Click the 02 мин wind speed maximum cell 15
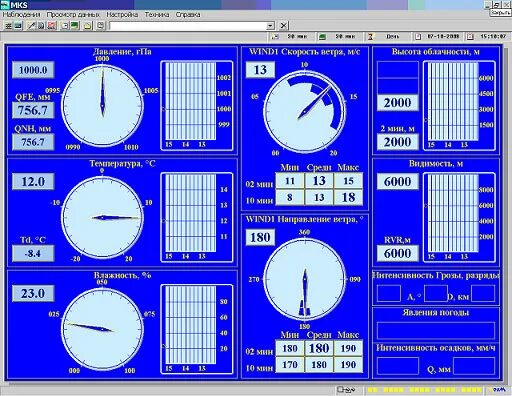Viewport: 512px width, 396px height. pos(348,181)
